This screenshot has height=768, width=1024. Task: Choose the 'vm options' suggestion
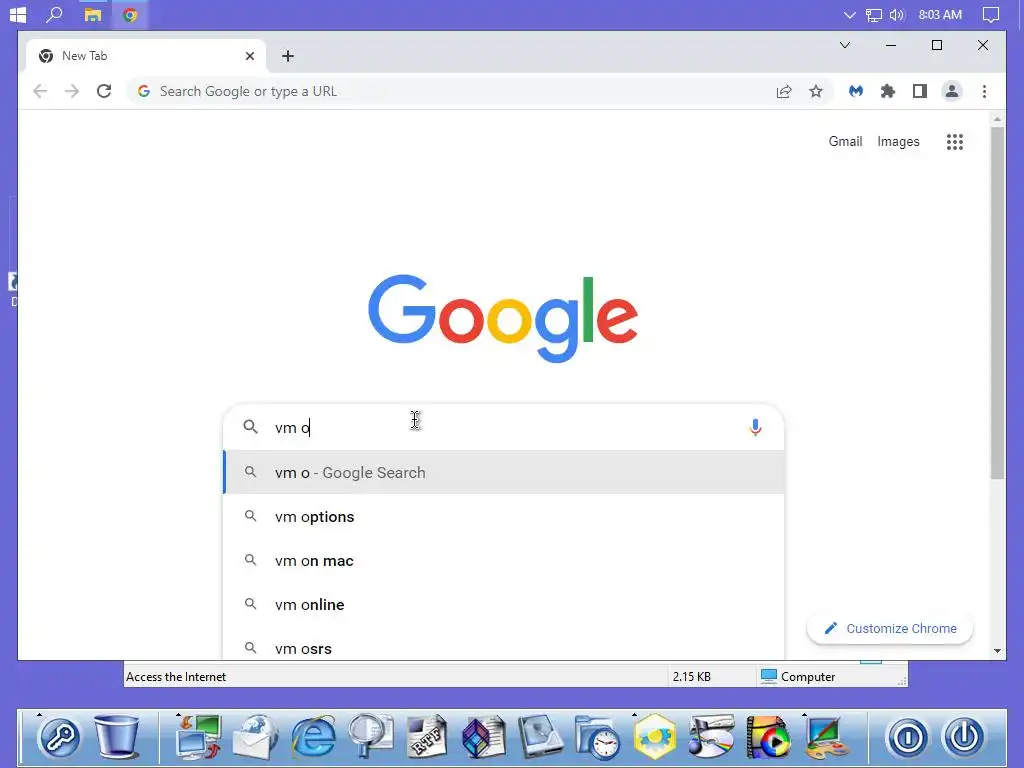pyautogui.click(x=504, y=517)
